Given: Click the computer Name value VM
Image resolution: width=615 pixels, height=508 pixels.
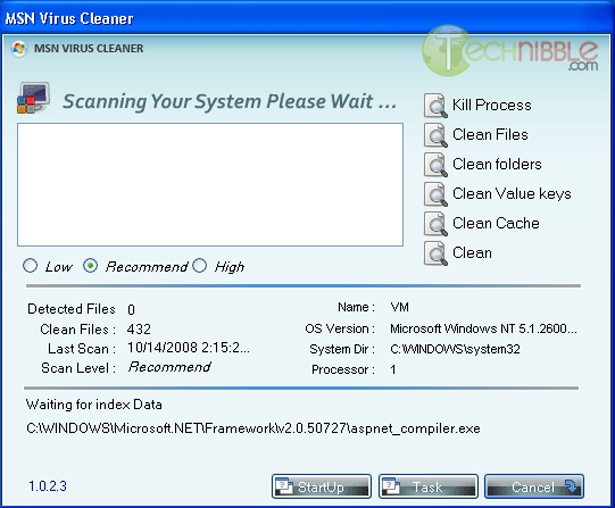Looking at the screenshot, I should 399,307.
